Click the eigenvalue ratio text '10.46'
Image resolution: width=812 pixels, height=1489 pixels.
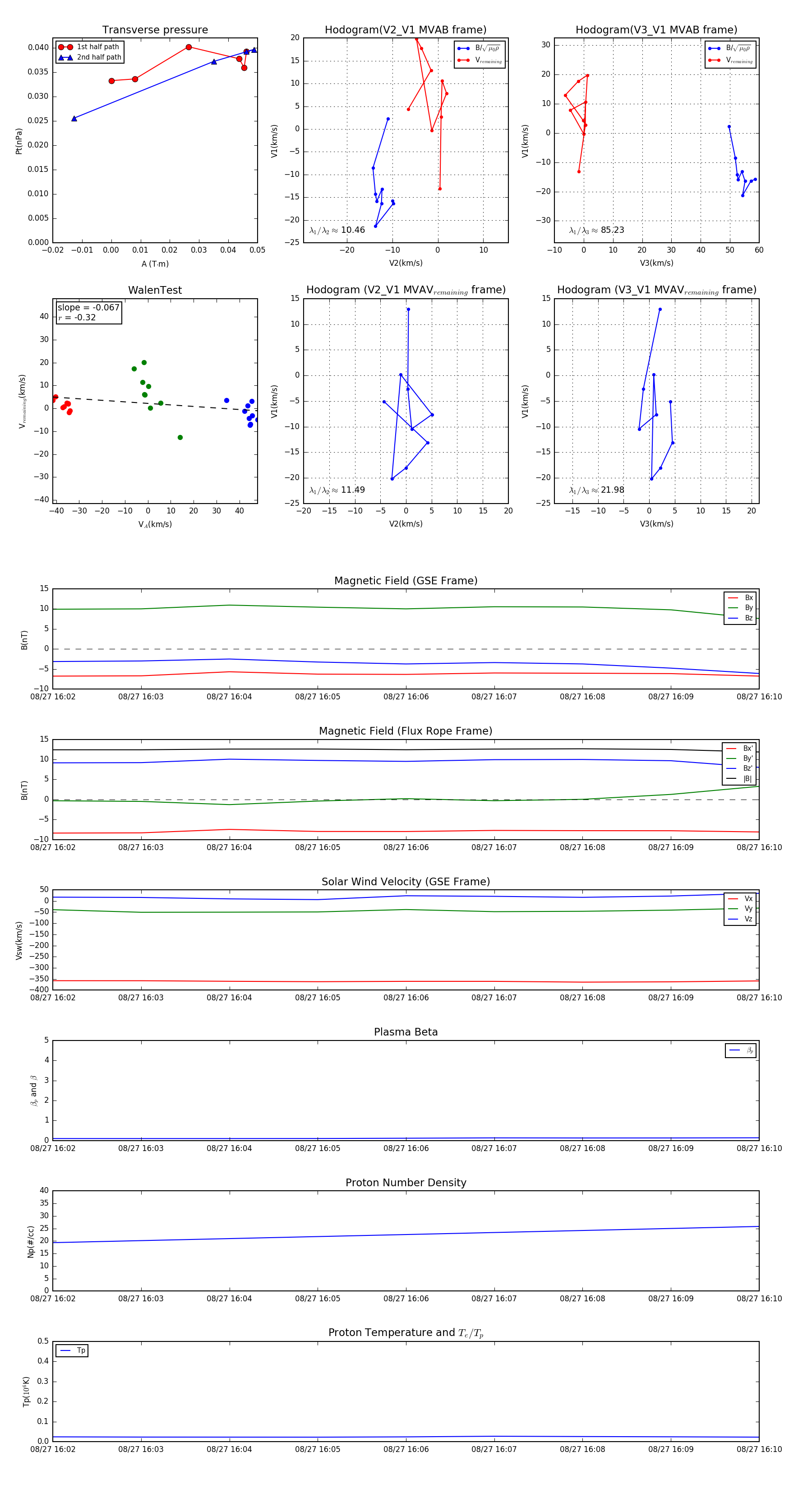352,230
